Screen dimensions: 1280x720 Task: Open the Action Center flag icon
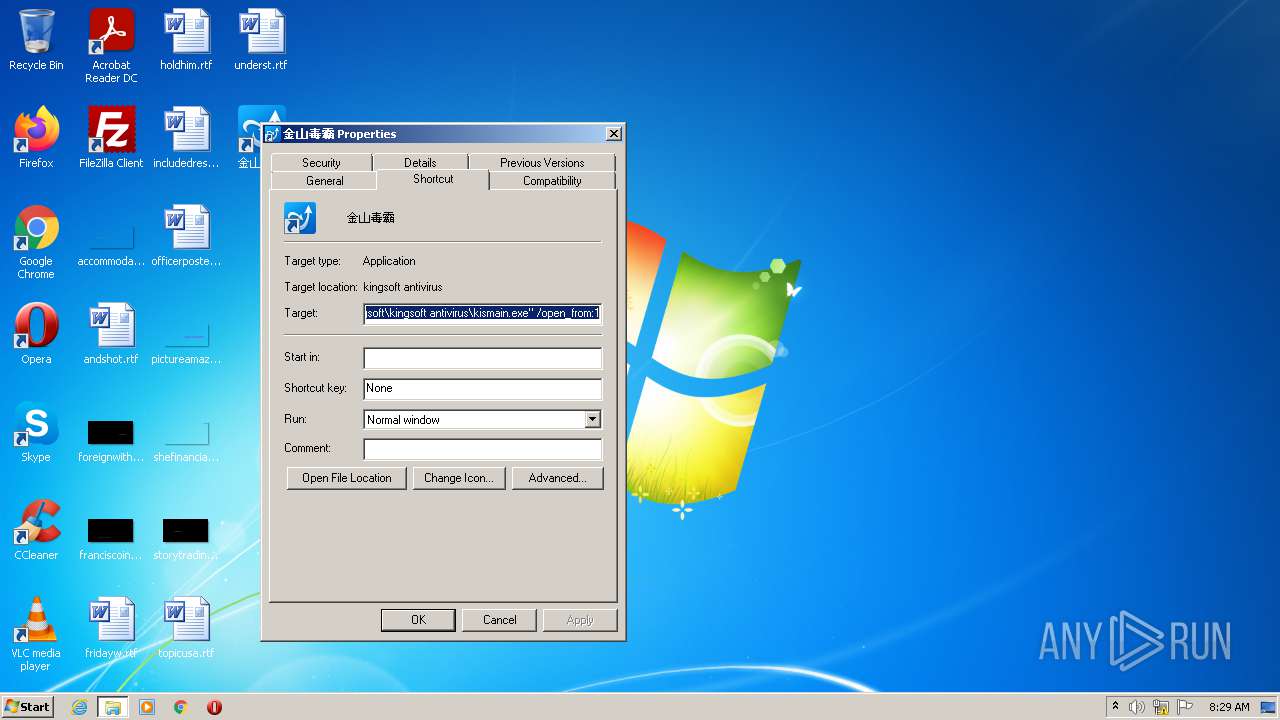tap(1186, 707)
